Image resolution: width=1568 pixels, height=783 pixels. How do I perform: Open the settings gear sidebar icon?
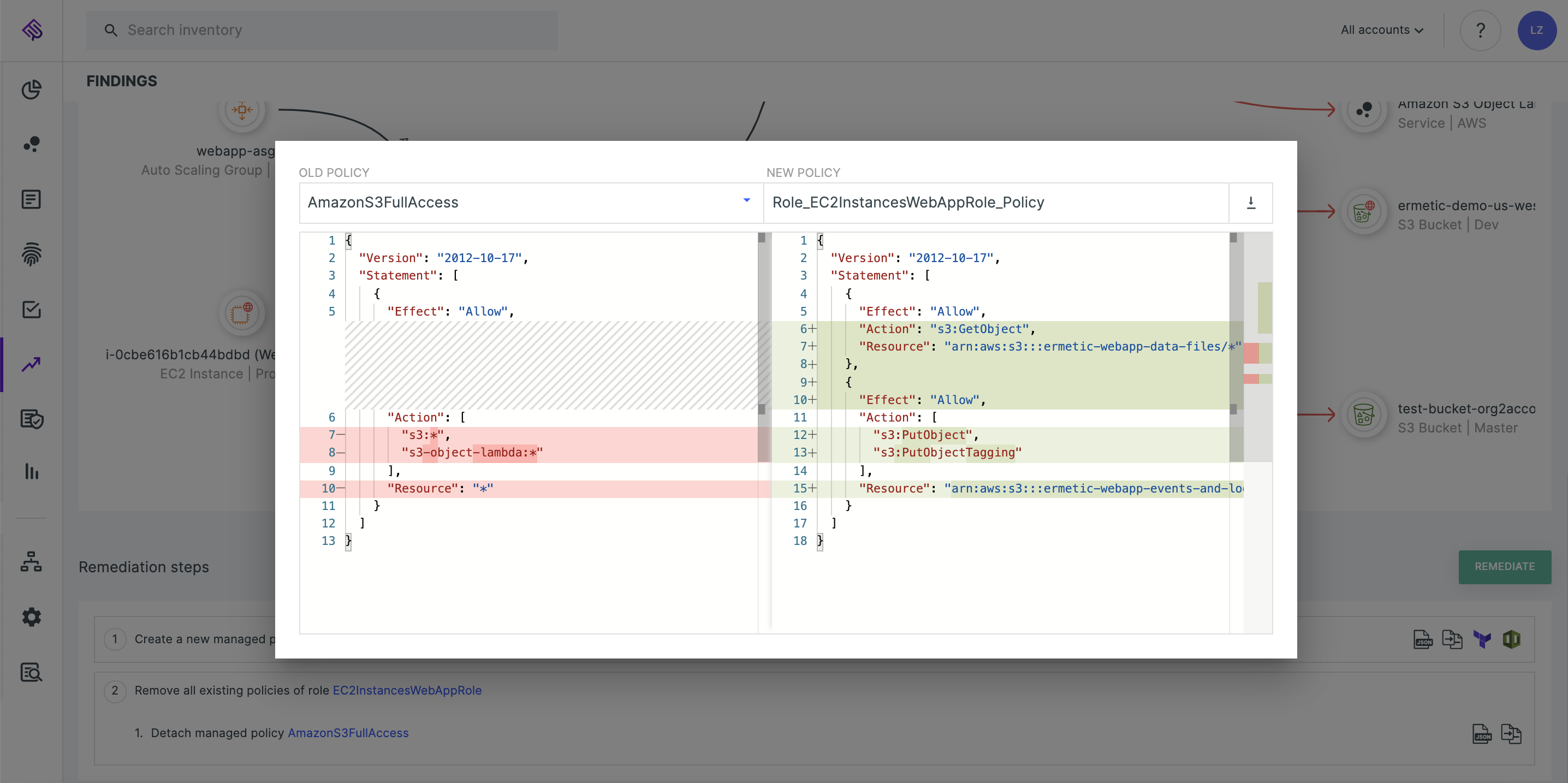(31, 617)
